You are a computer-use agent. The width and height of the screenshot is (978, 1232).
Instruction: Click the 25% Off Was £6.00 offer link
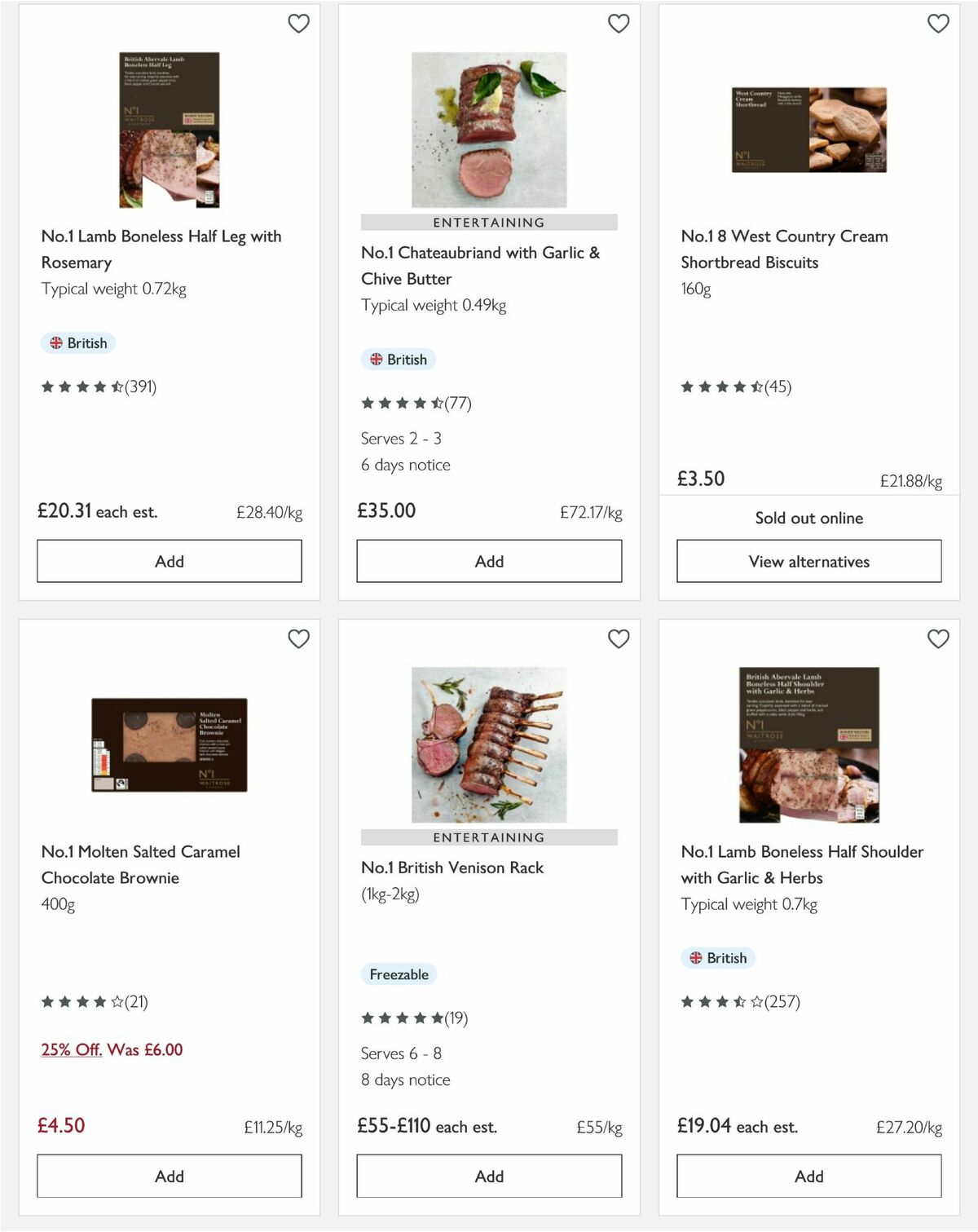(x=112, y=1049)
